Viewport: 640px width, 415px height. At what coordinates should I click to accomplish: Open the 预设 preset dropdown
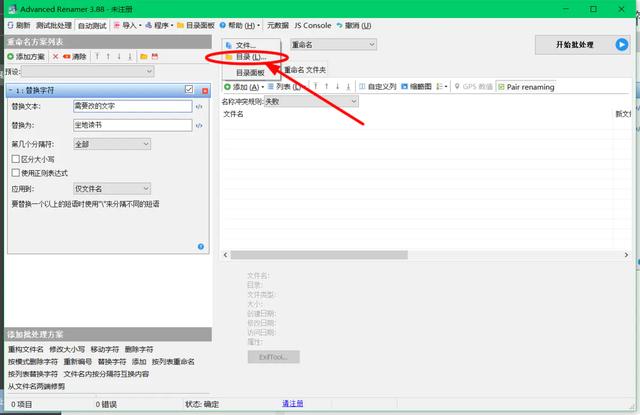88,71
